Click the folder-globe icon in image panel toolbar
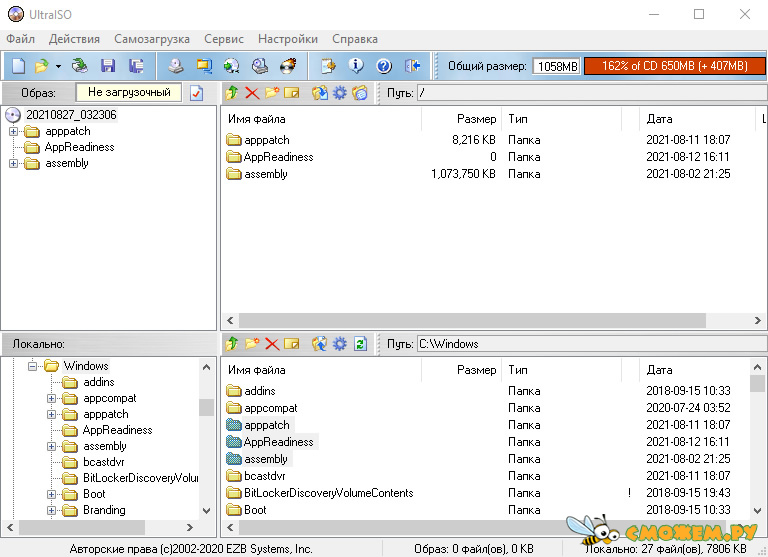 [x=360, y=93]
